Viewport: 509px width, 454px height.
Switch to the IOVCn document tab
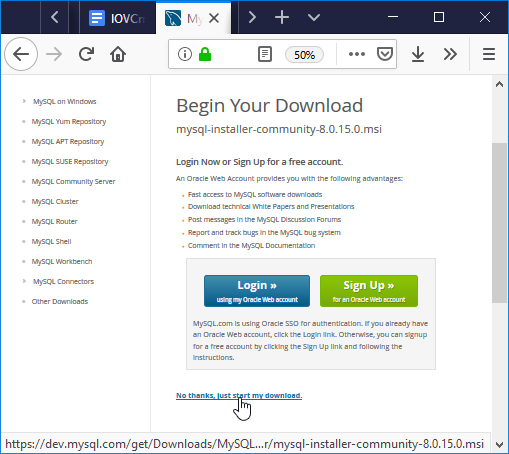(x=117, y=18)
